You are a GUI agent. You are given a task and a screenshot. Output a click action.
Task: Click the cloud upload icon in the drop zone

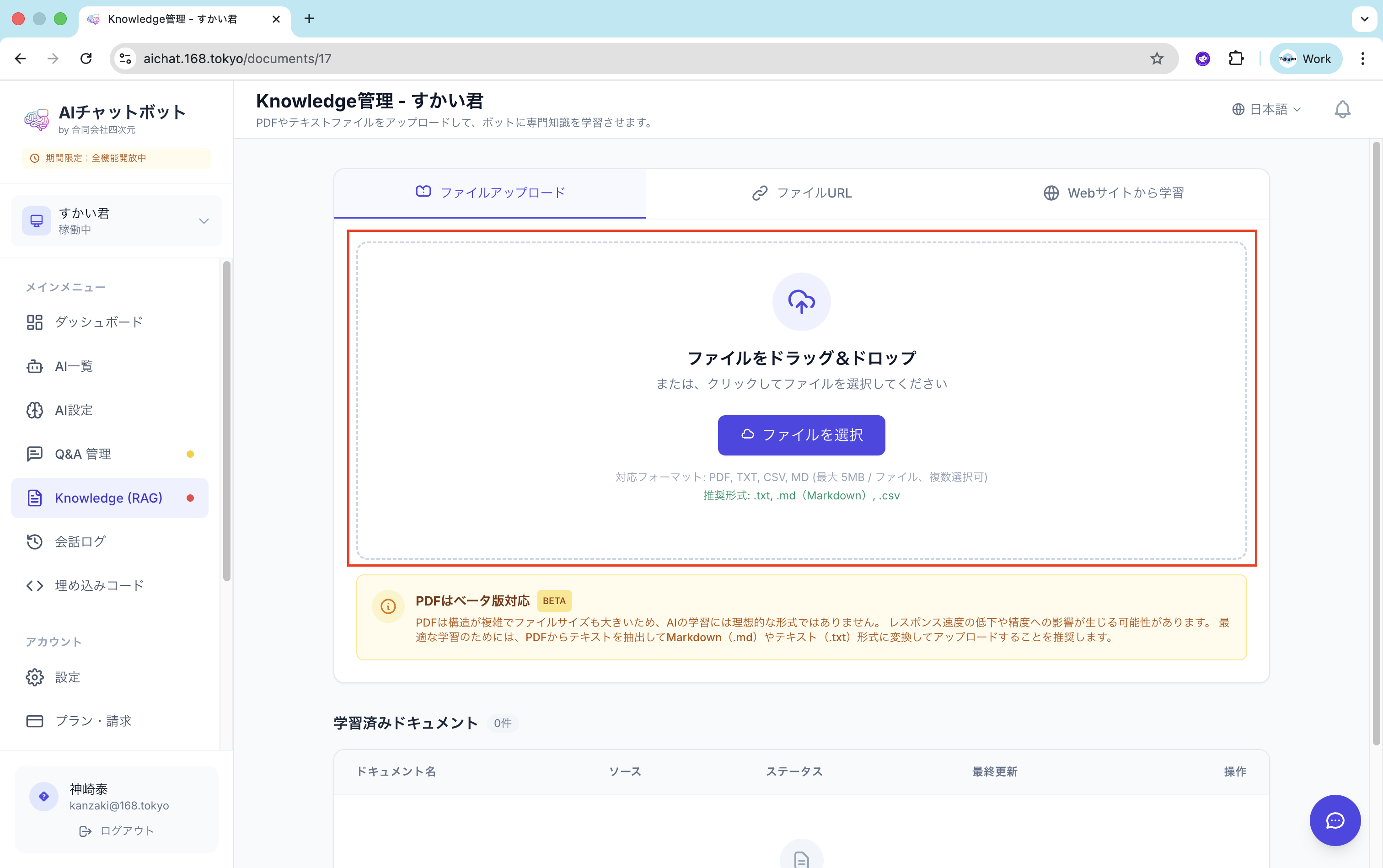(x=801, y=301)
